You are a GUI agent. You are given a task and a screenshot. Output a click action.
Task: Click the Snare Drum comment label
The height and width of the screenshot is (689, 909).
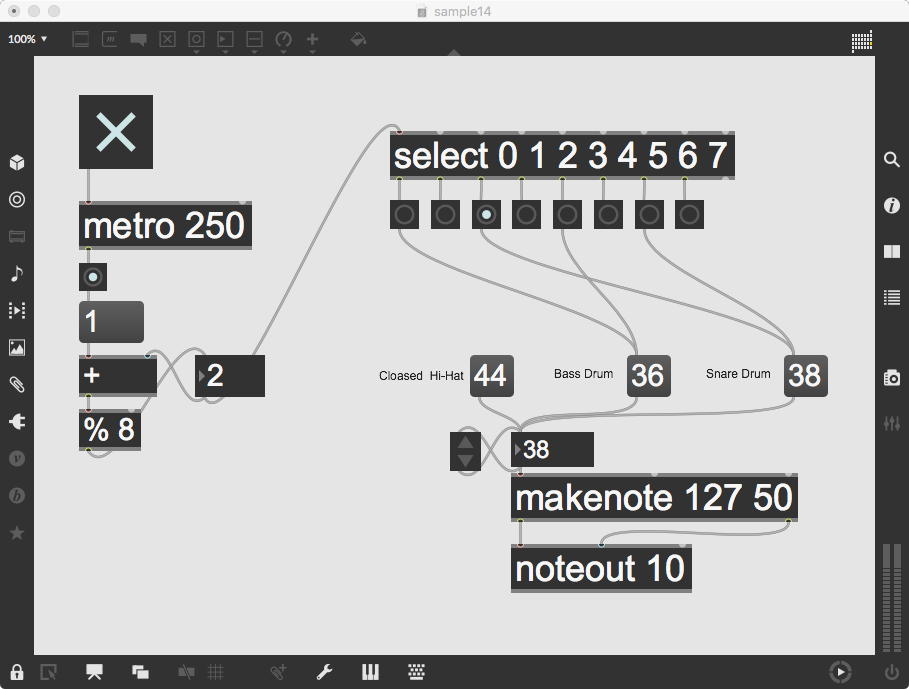738,374
